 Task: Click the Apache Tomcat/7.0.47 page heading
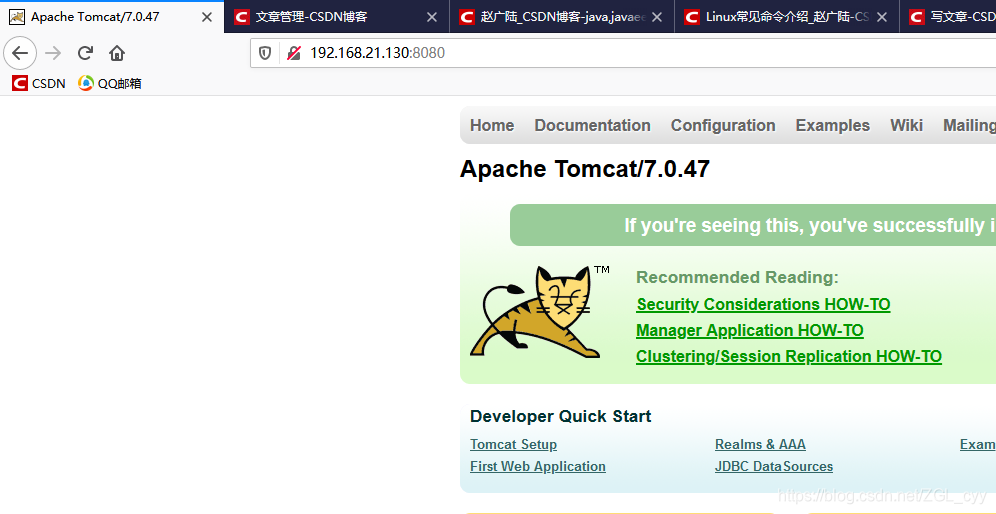pos(585,169)
